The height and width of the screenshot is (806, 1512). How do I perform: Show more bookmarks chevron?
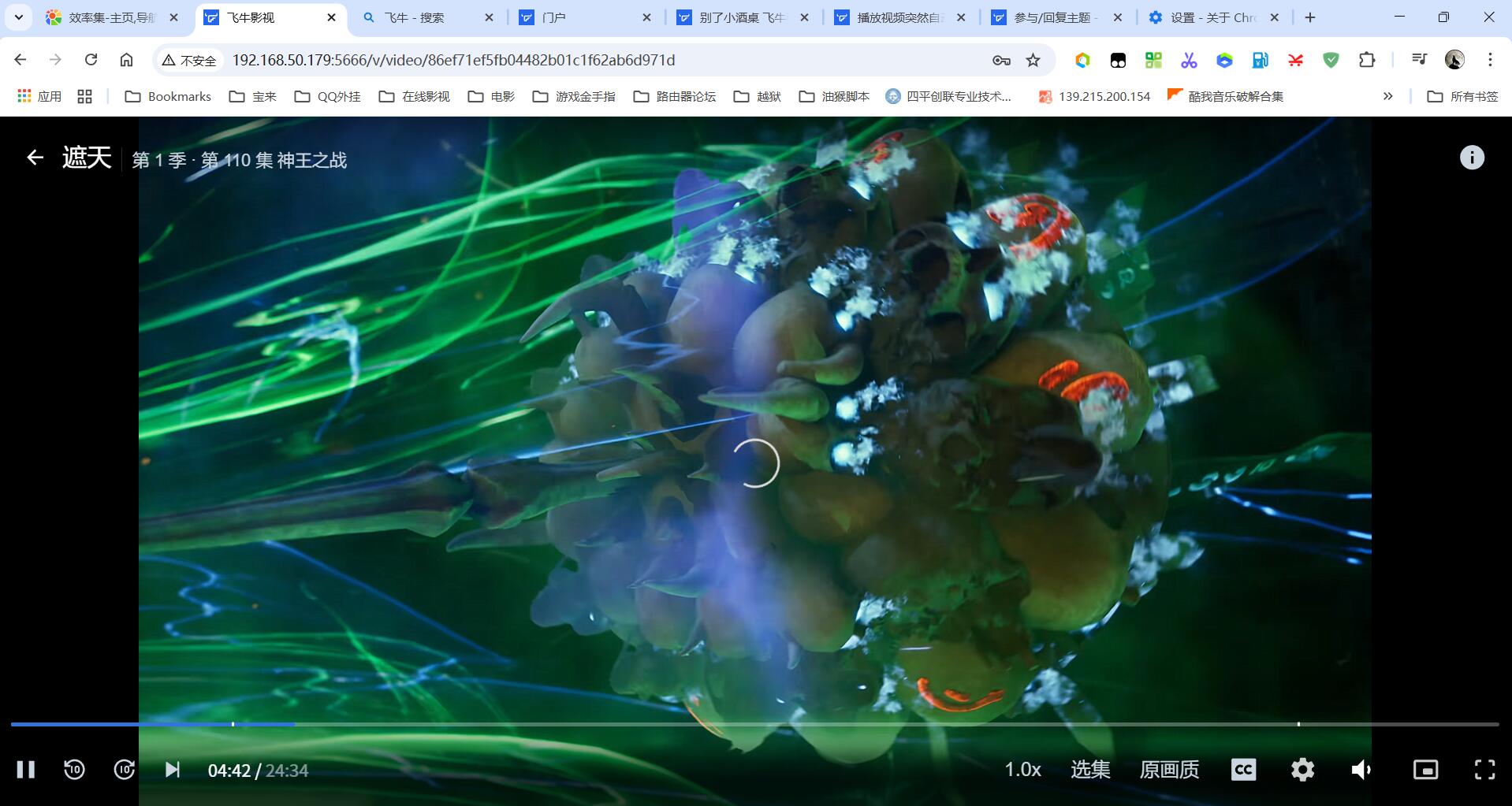pos(1387,96)
